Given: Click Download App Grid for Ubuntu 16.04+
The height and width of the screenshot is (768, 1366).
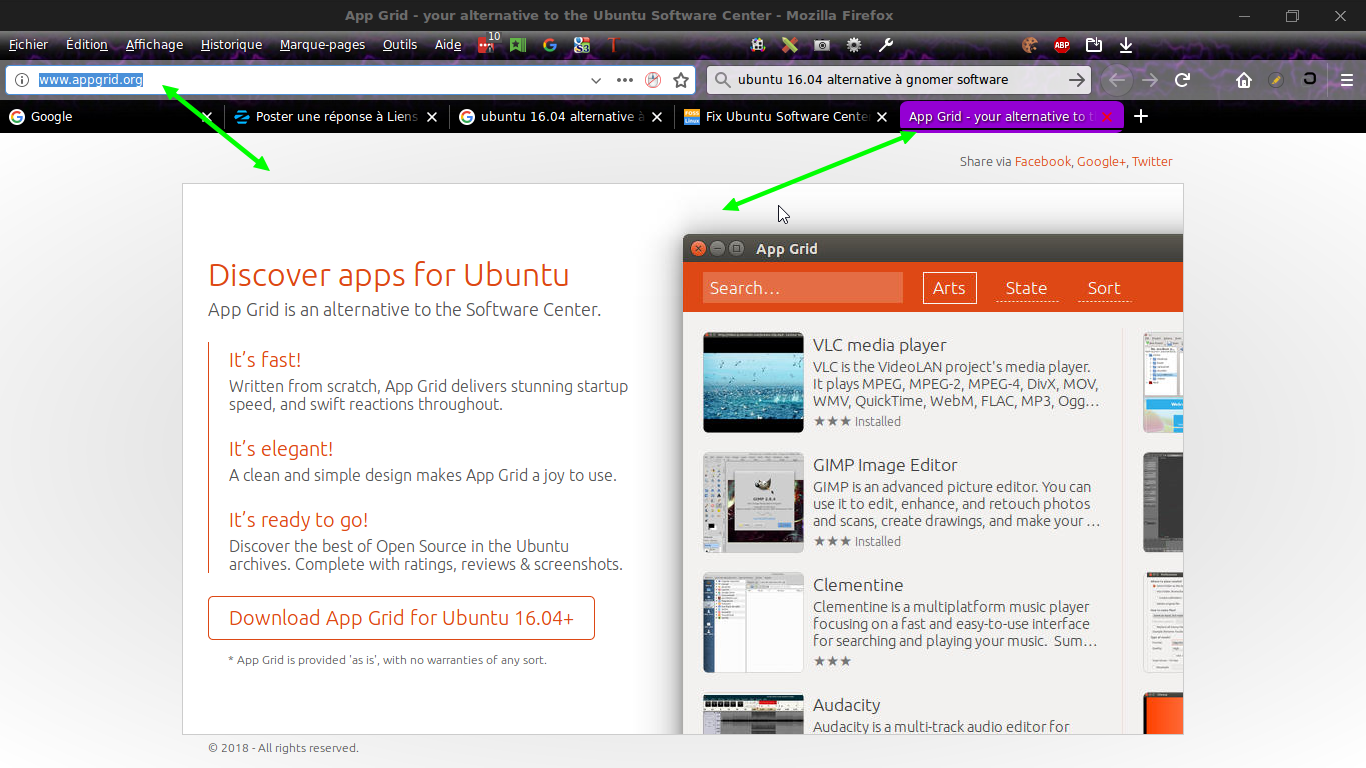Looking at the screenshot, I should pos(401,618).
